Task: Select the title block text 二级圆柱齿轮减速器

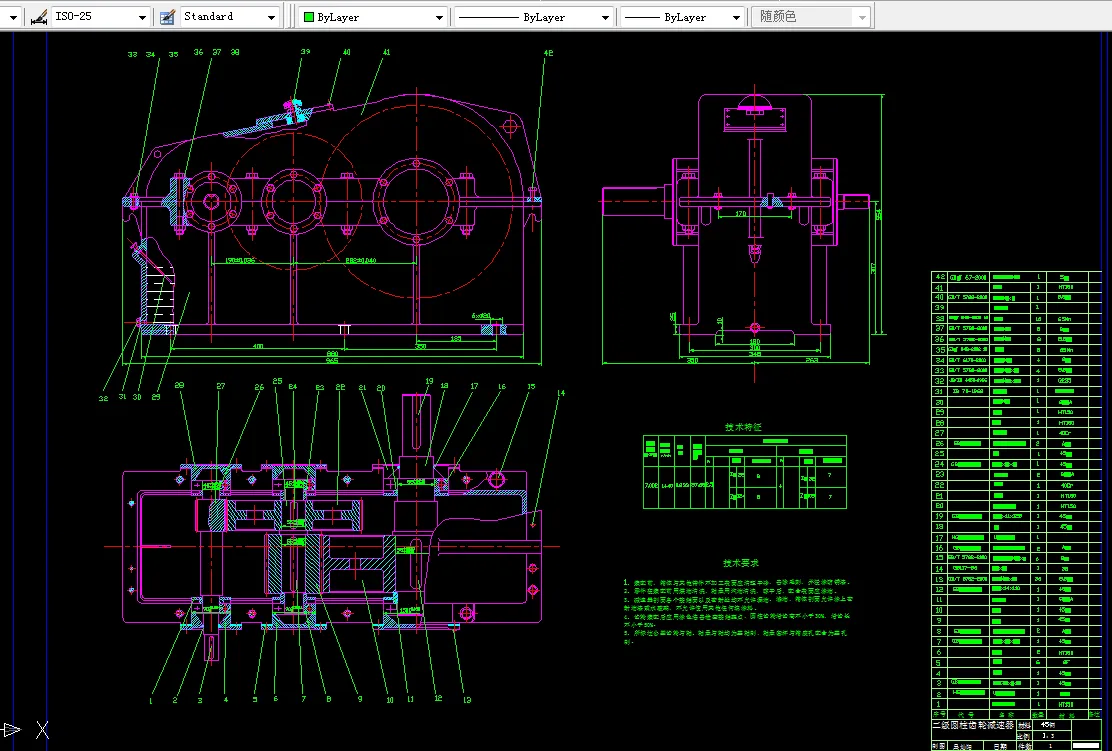Action: 972,725
